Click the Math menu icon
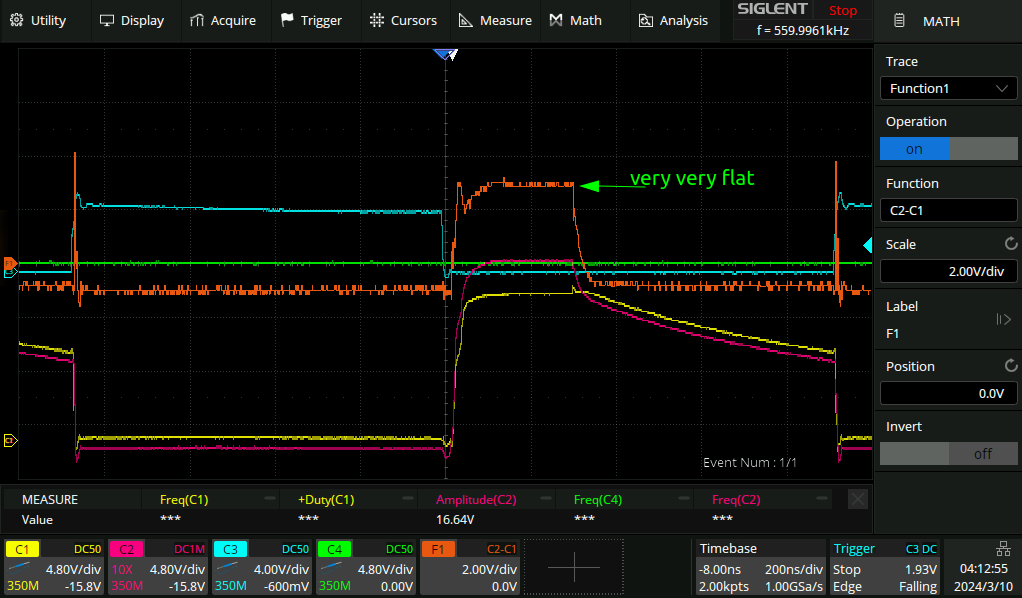 tap(556, 20)
